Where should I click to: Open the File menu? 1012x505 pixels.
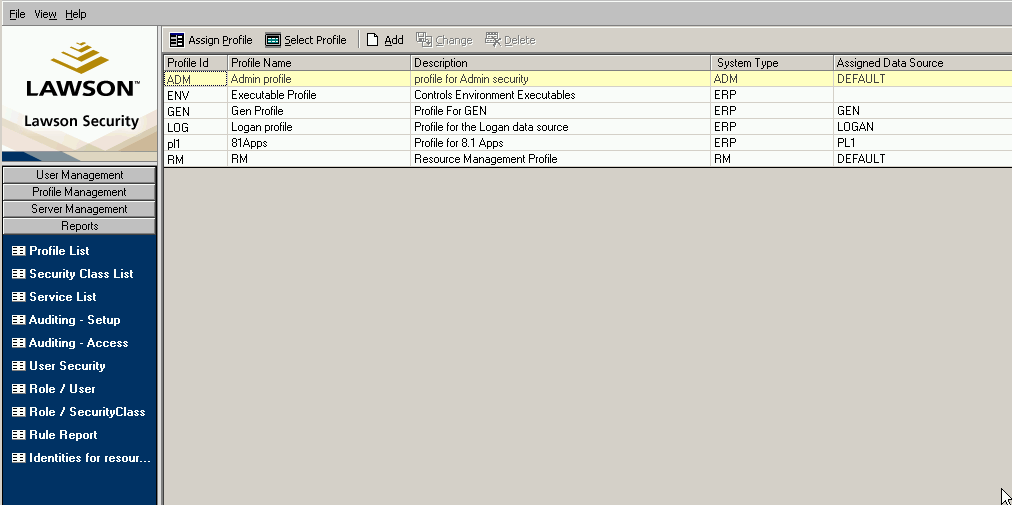coord(17,14)
